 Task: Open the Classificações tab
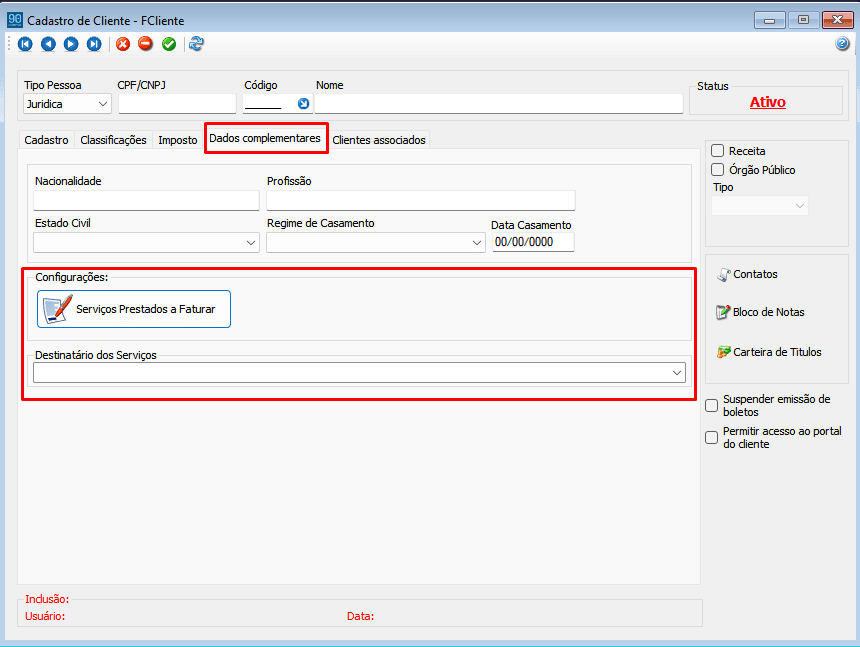point(114,140)
